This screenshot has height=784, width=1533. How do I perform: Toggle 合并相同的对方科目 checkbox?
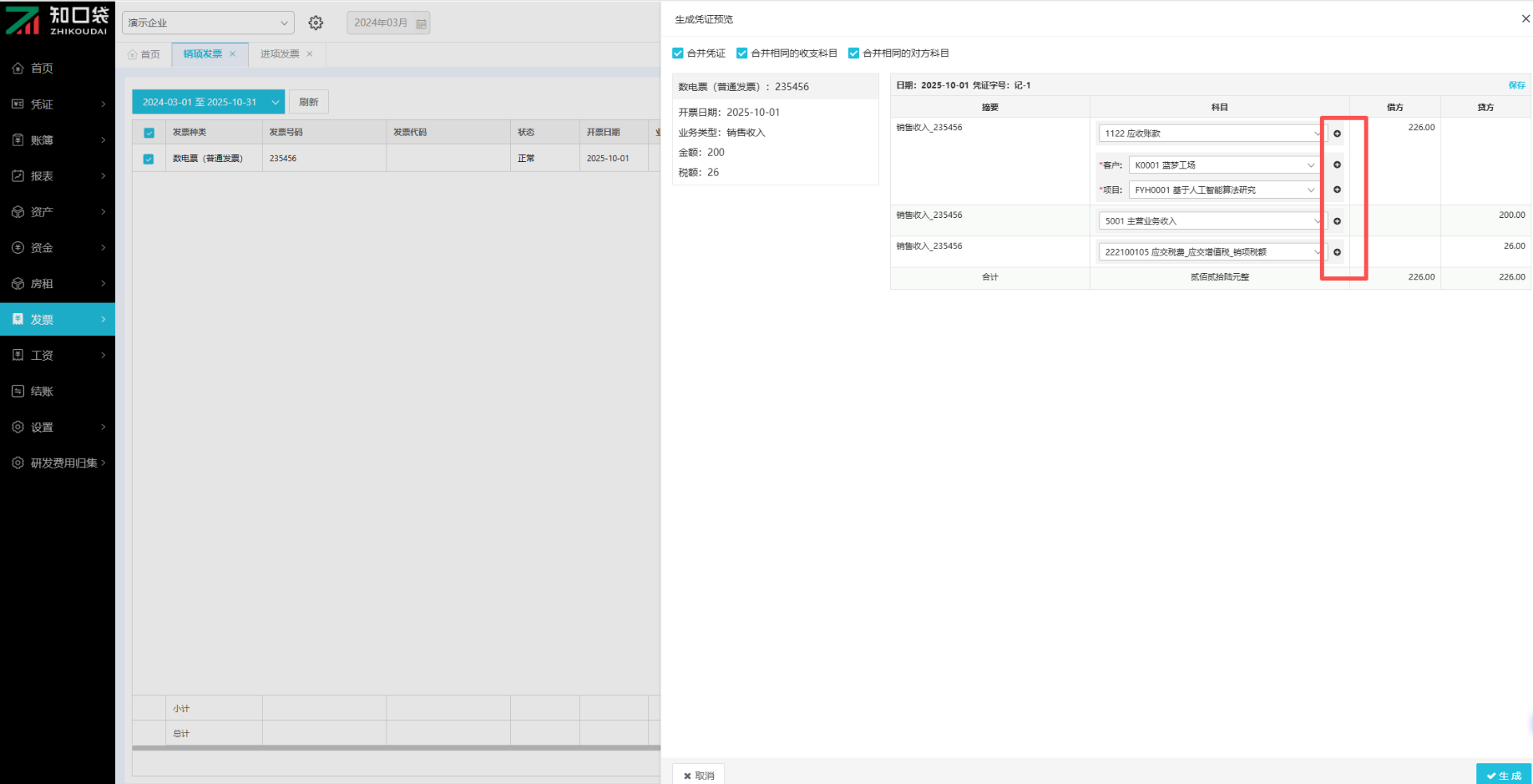click(854, 53)
